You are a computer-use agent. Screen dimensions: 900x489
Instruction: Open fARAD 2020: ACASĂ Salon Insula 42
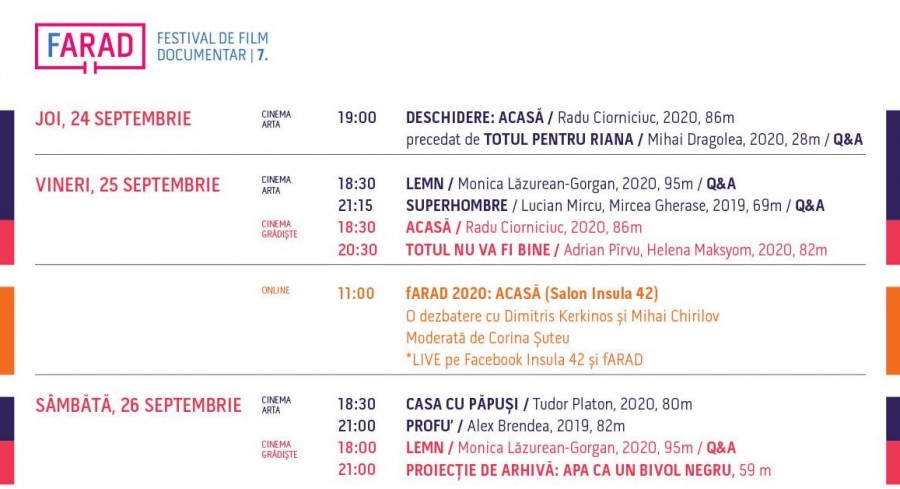pyautogui.click(x=532, y=293)
